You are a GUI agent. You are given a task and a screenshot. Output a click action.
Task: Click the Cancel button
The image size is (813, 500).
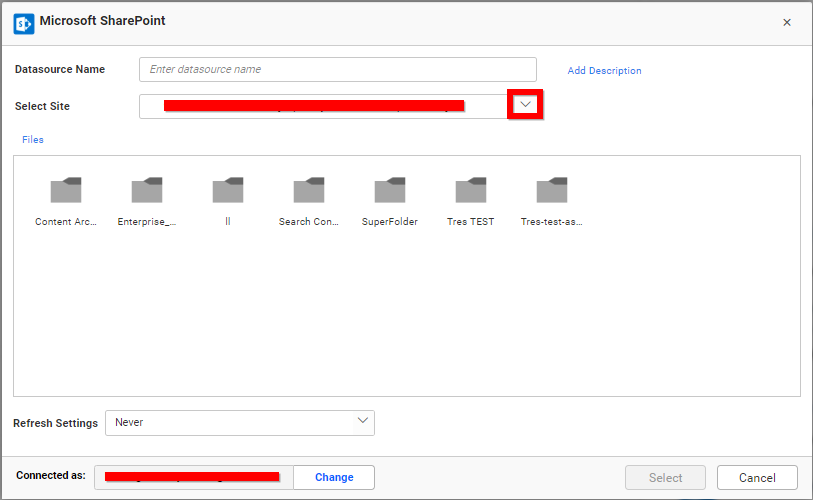pos(757,478)
